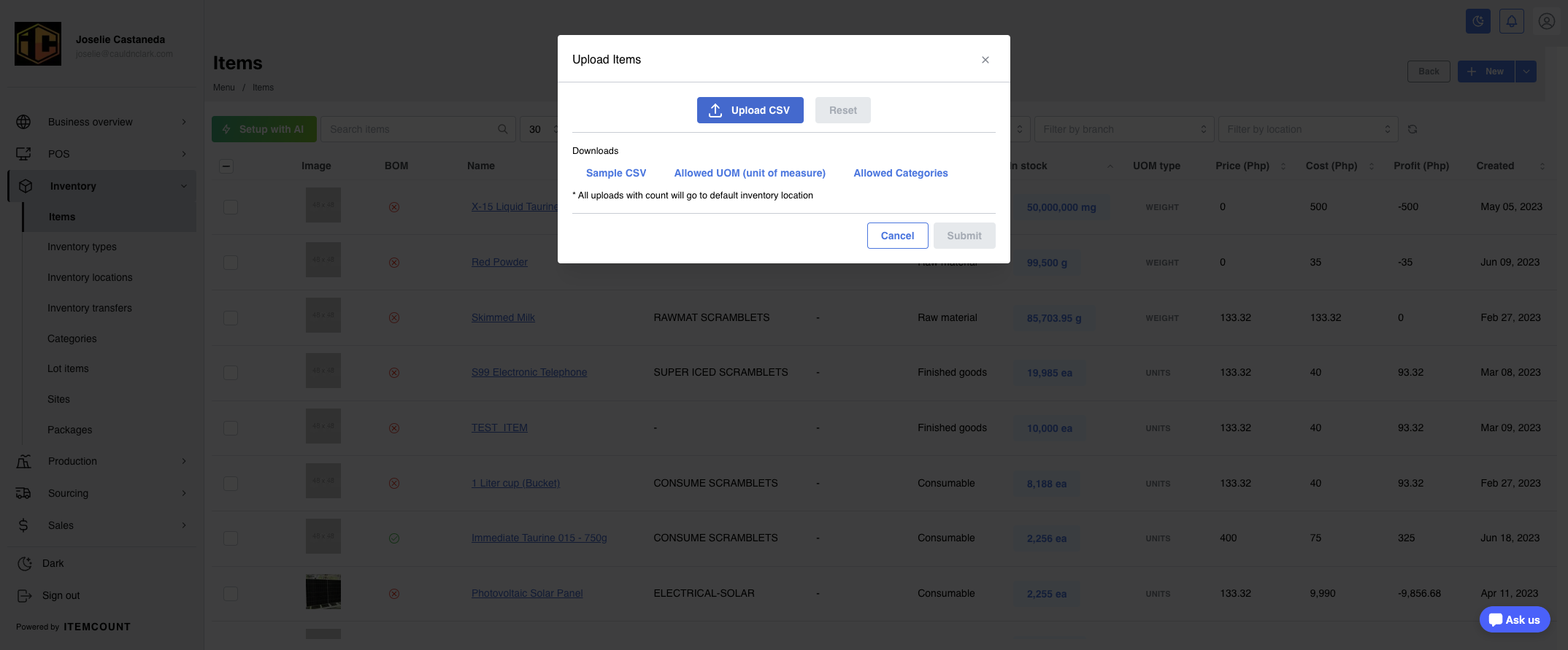Open the Allowed Categories download link
The height and width of the screenshot is (650, 1568).
(x=901, y=173)
